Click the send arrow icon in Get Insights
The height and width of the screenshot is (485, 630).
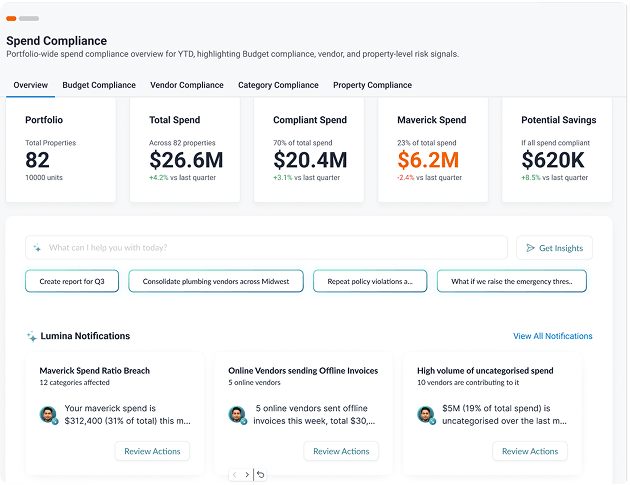[x=530, y=248]
